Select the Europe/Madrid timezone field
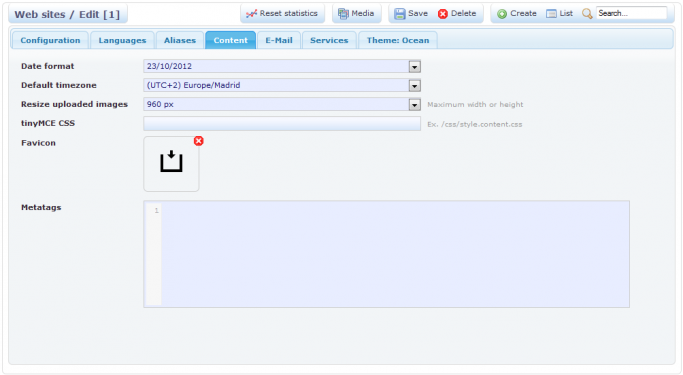This screenshot has height=375, width=683. (282, 85)
